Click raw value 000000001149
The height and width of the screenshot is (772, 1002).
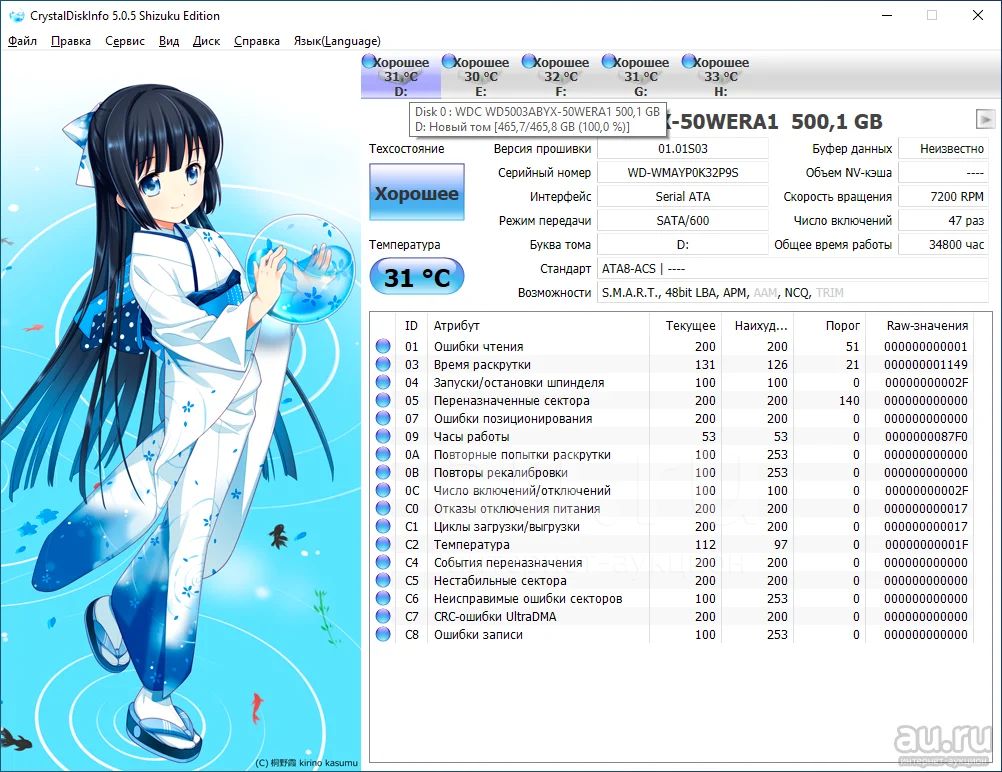point(926,364)
